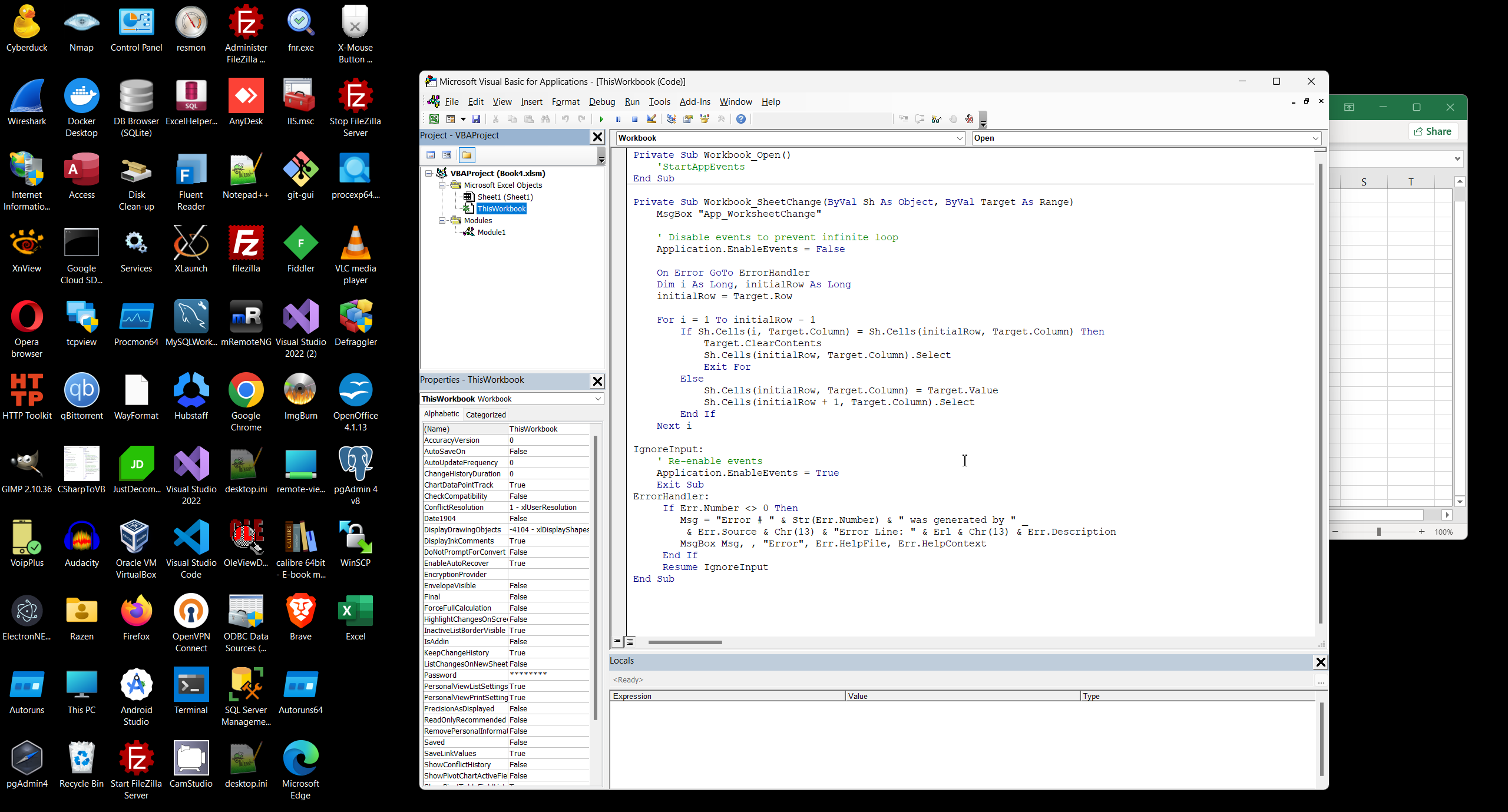1508x812 pixels.
Task: Open the Workbook object dropdown
Action: pos(960,138)
